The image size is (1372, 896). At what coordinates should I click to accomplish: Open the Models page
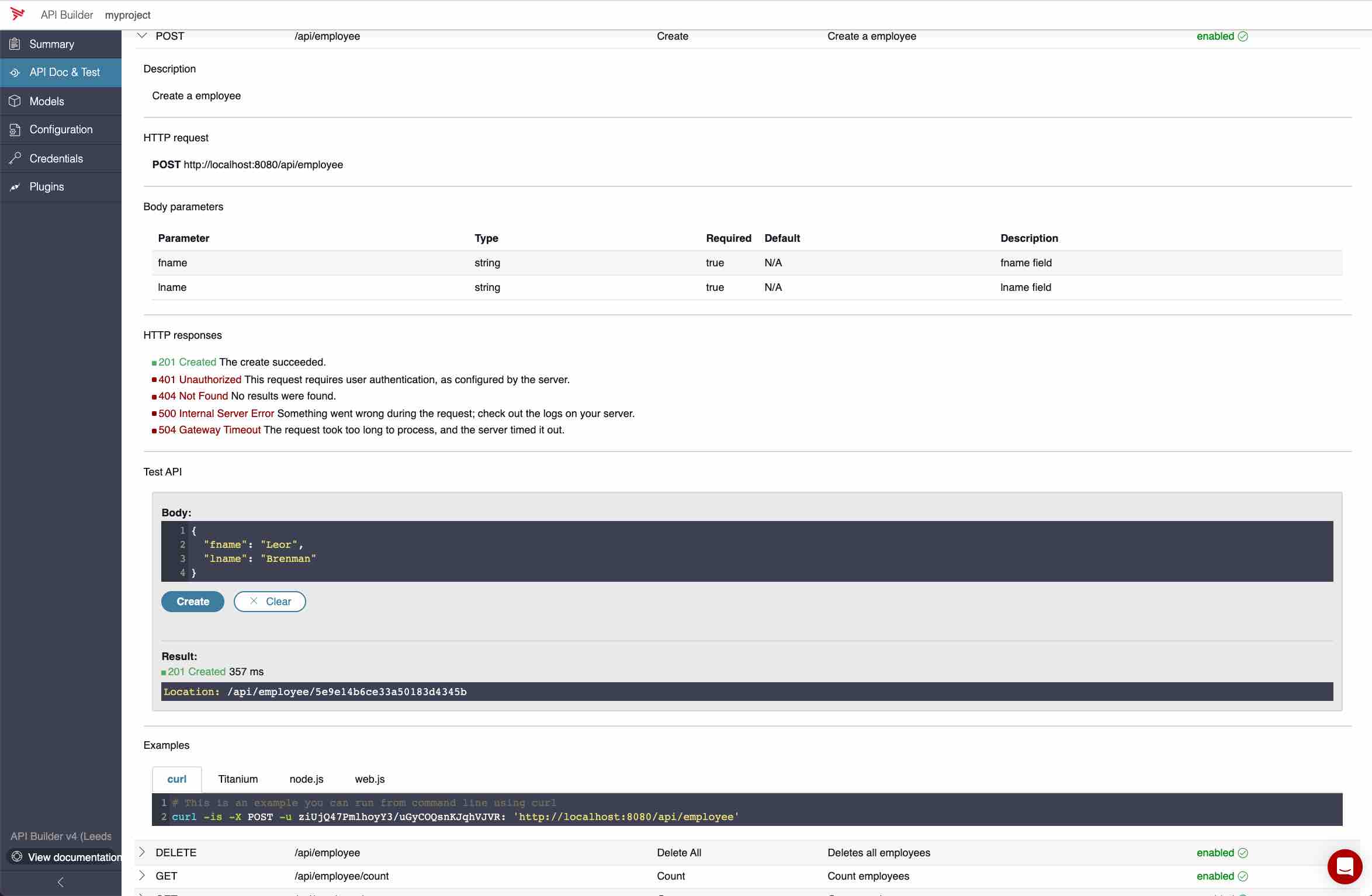tap(61, 102)
